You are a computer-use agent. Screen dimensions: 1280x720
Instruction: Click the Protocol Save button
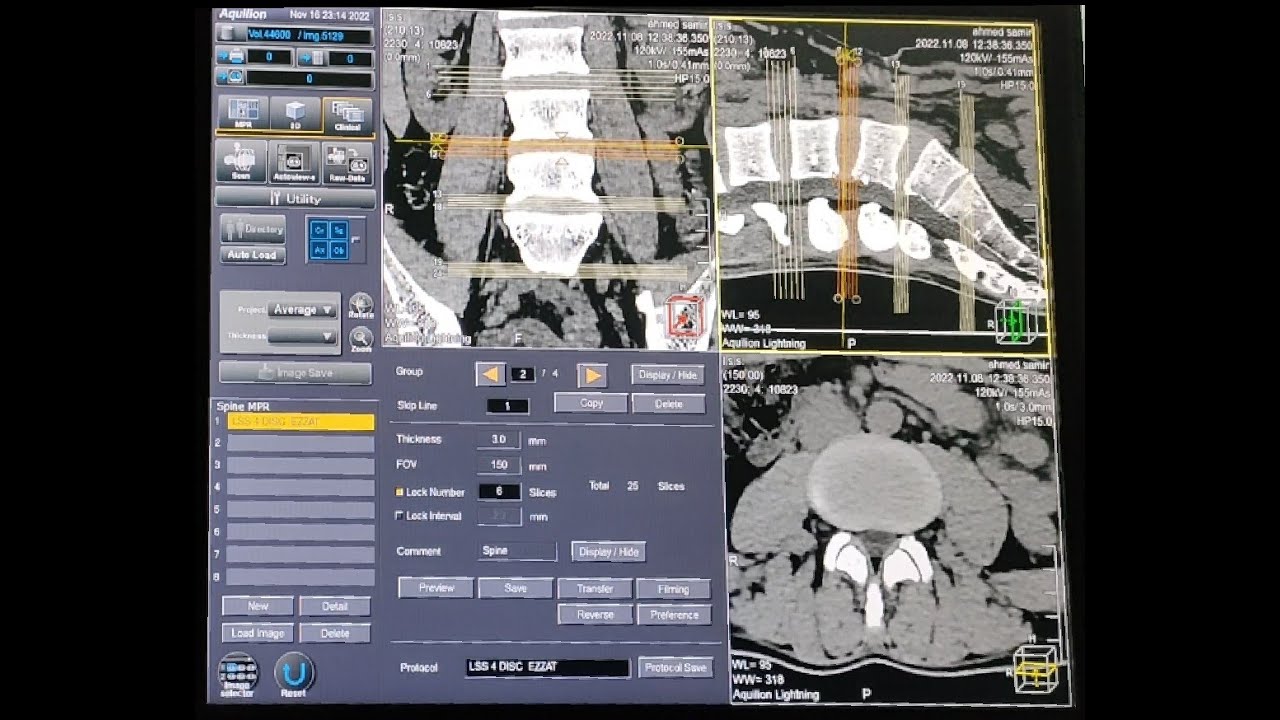(x=676, y=667)
